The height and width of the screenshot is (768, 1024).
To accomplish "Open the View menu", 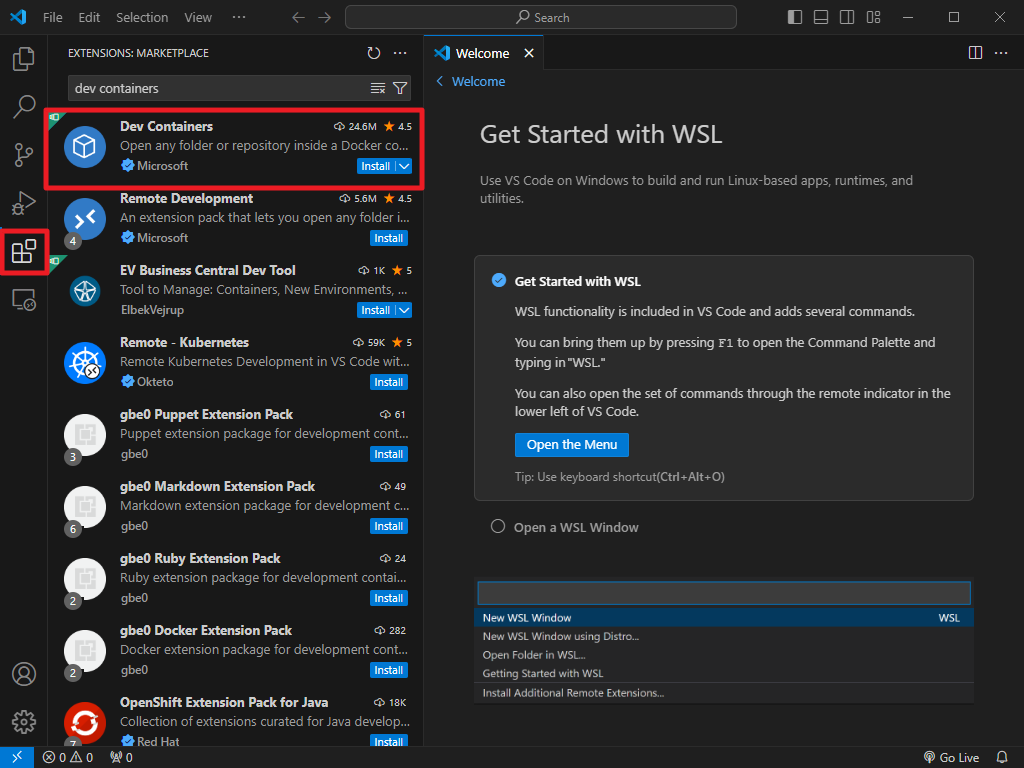I will click(197, 17).
